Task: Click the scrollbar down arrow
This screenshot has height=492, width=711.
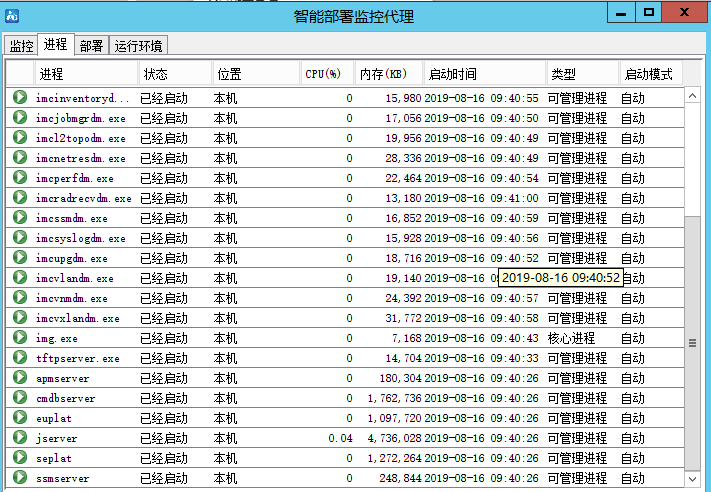Action: tap(692, 479)
